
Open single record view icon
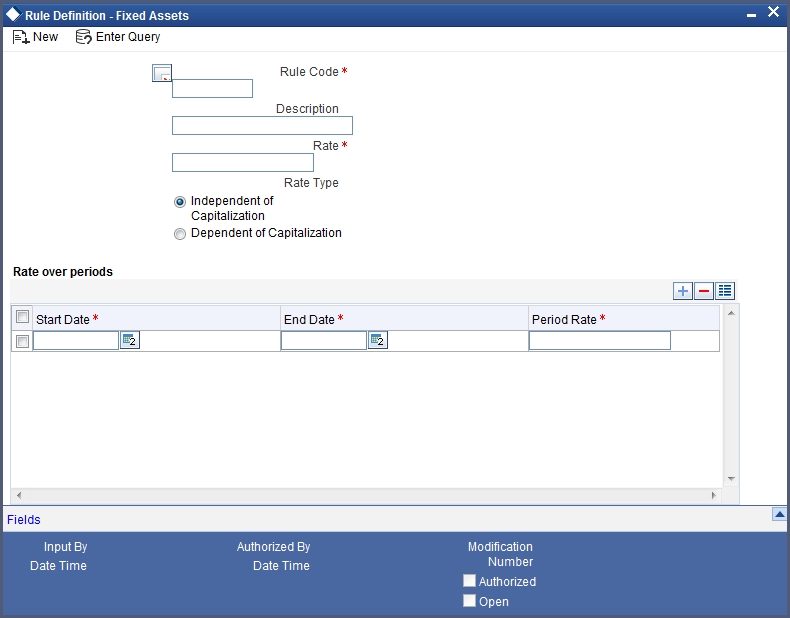point(725,291)
